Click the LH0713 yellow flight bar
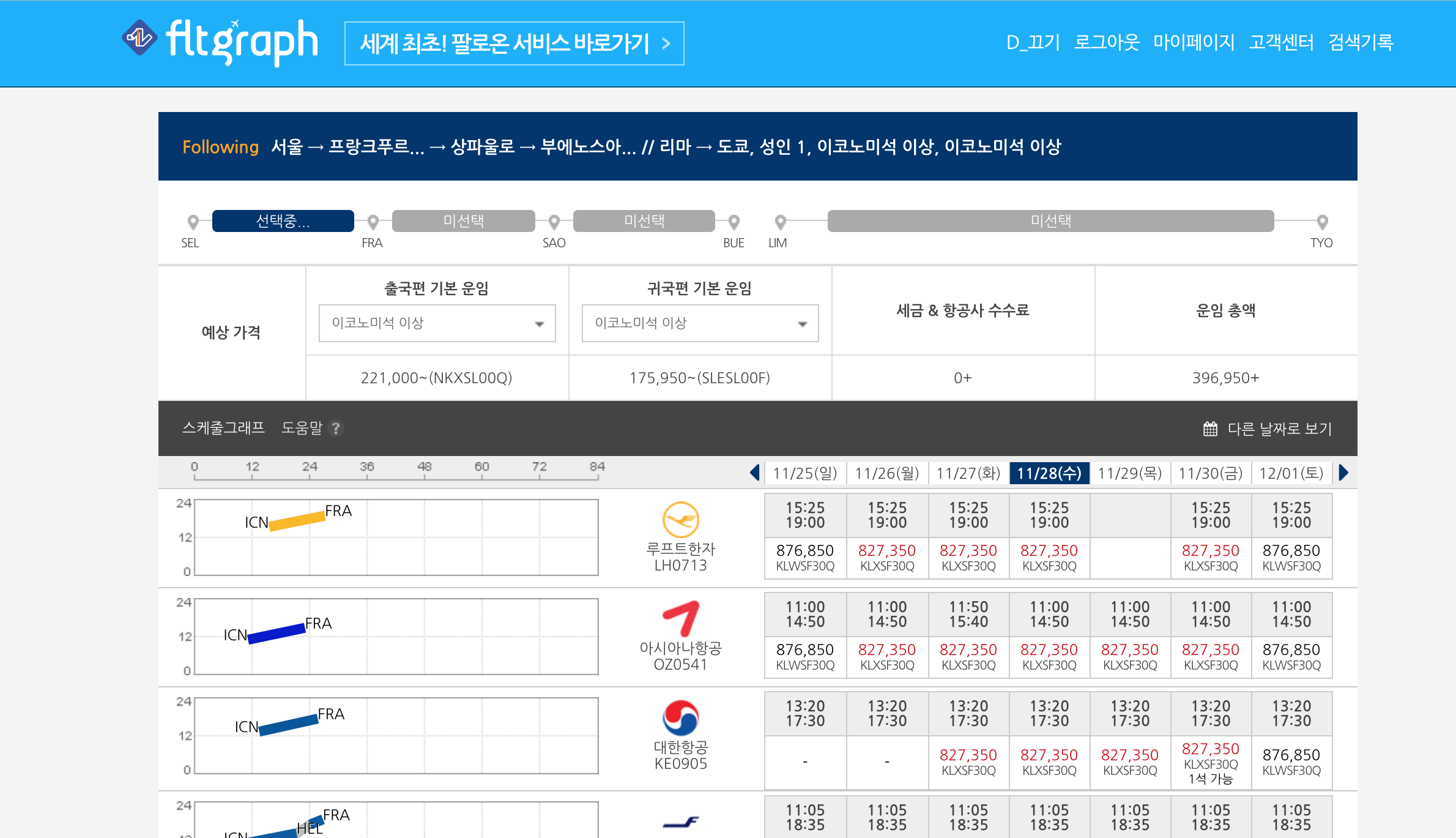The height and width of the screenshot is (838, 1456). (297, 521)
